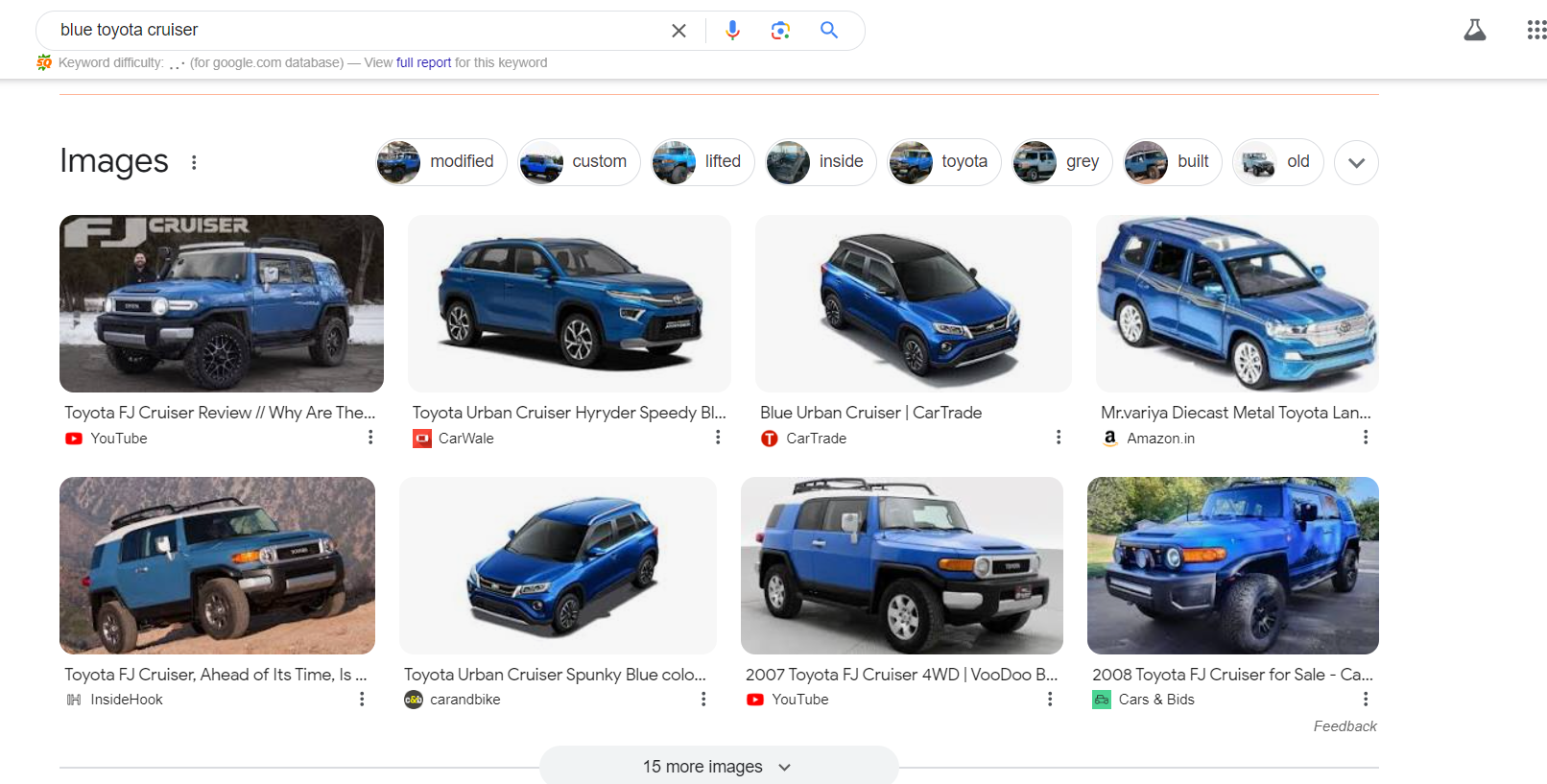Clear the search box with the X icon

pyautogui.click(x=678, y=31)
